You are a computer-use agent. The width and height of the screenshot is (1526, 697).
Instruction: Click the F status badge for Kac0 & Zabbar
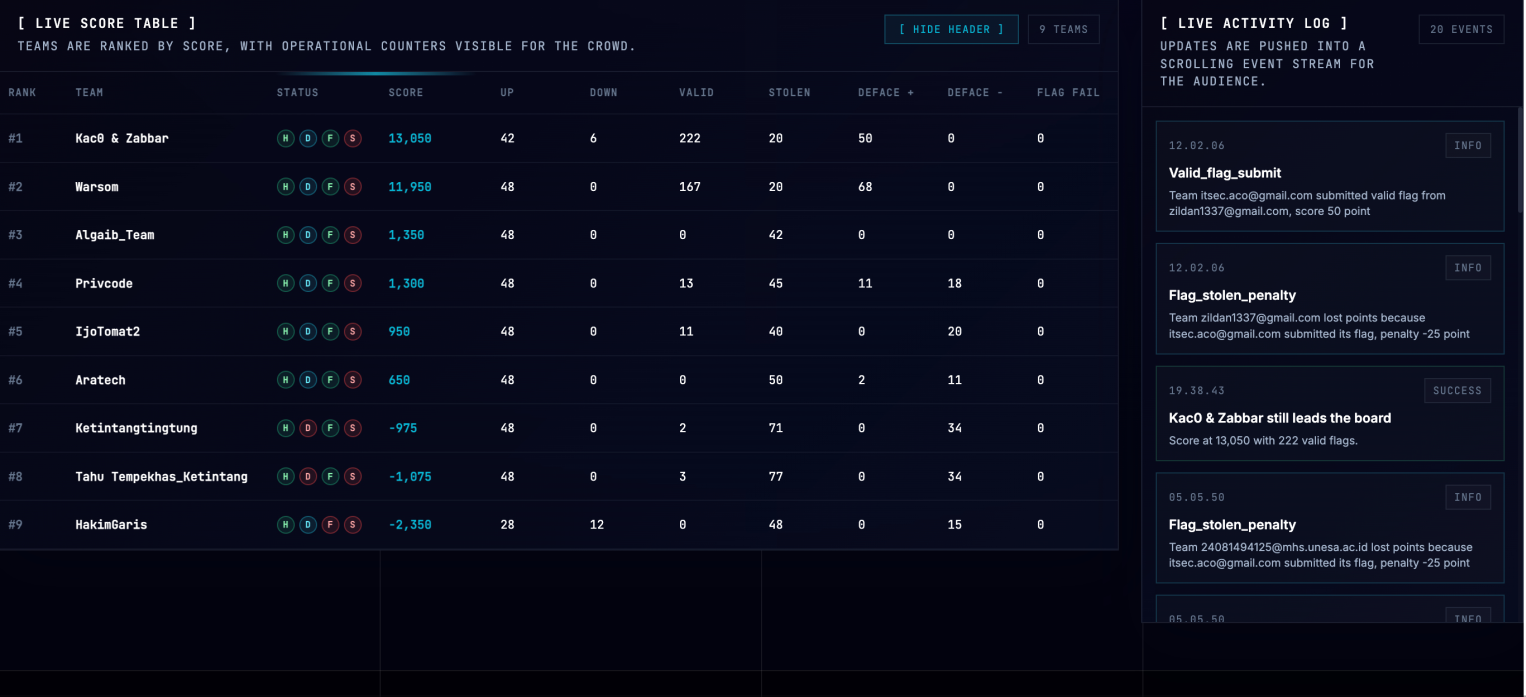(330, 139)
